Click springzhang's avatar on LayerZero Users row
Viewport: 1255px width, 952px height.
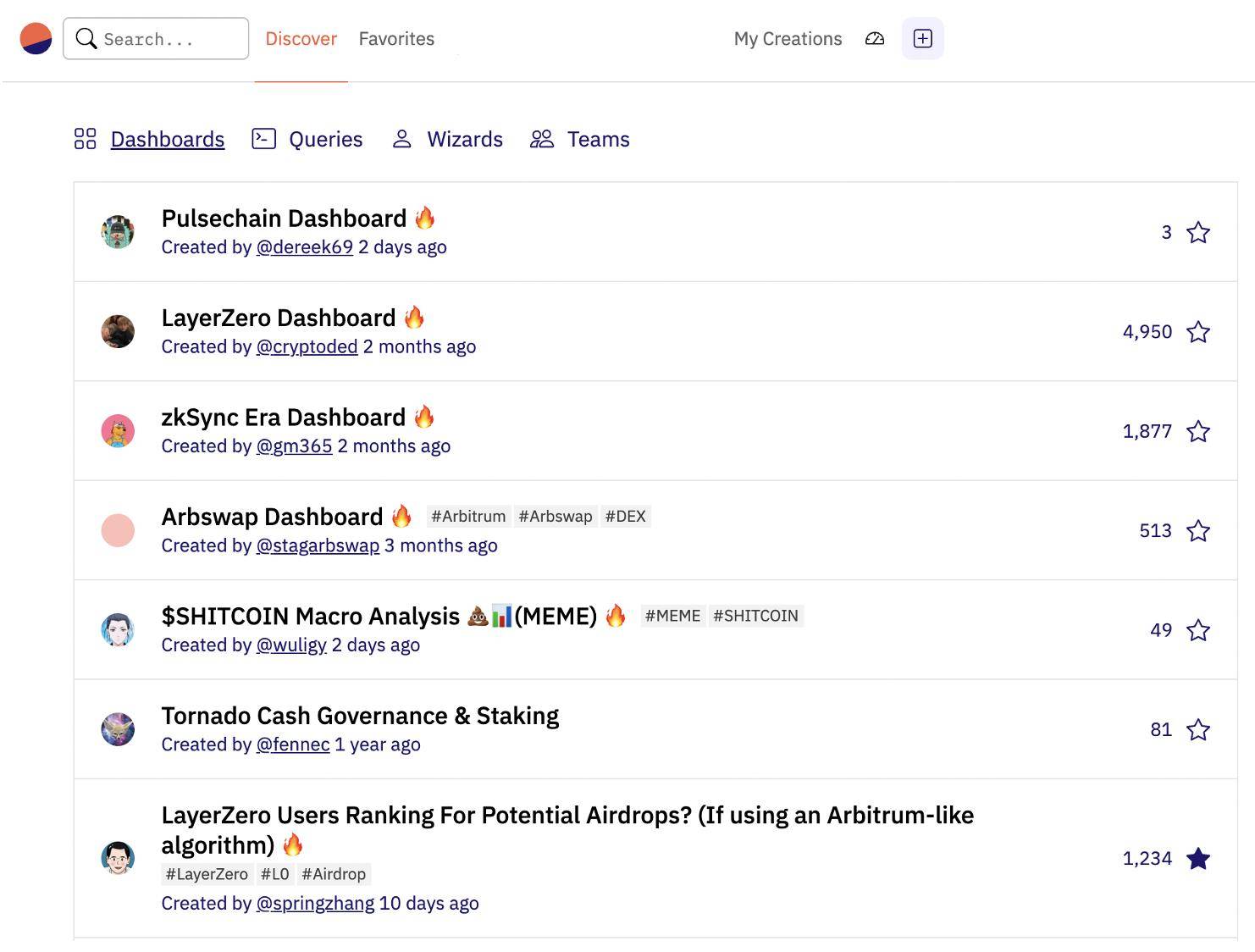tap(118, 859)
